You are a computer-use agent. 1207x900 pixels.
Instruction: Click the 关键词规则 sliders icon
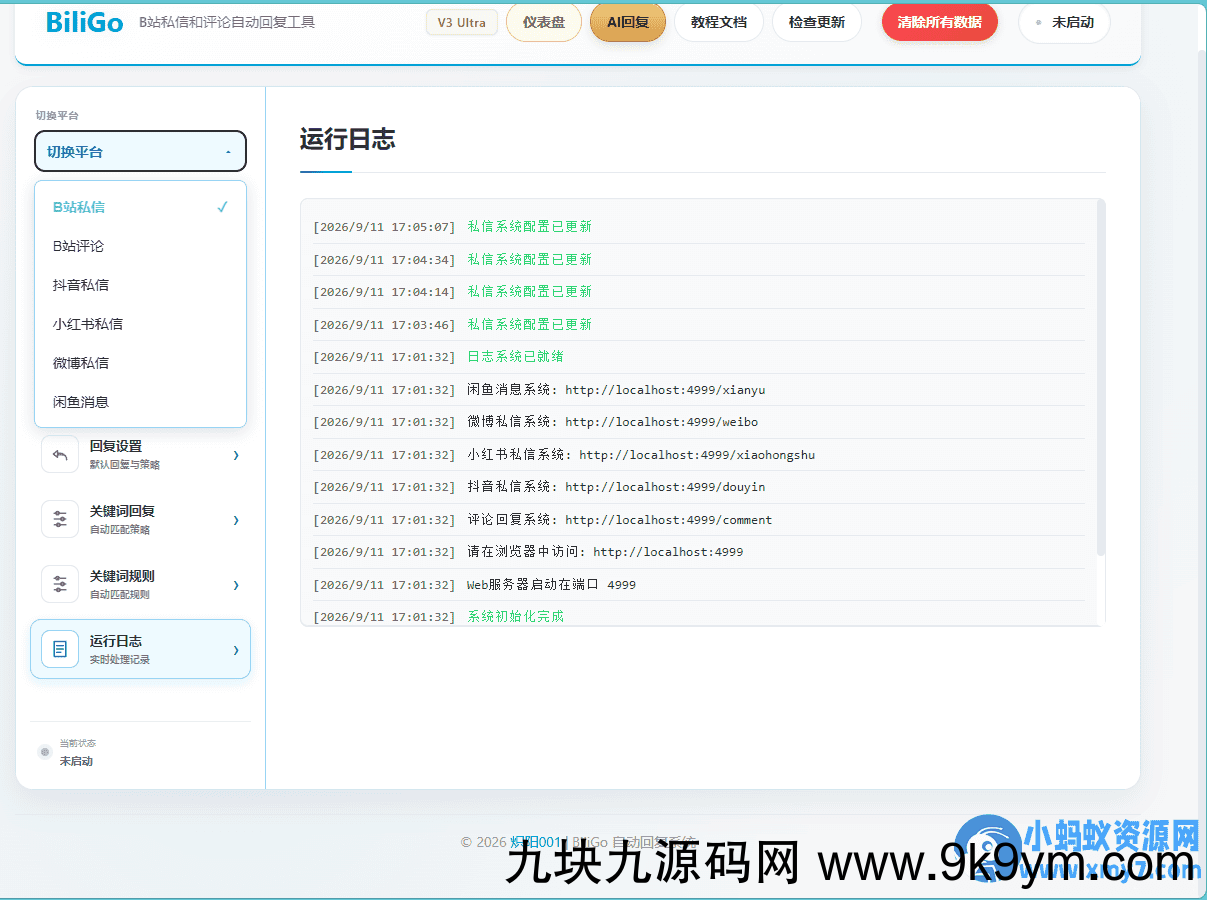pyautogui.click(x=60, y=584)
